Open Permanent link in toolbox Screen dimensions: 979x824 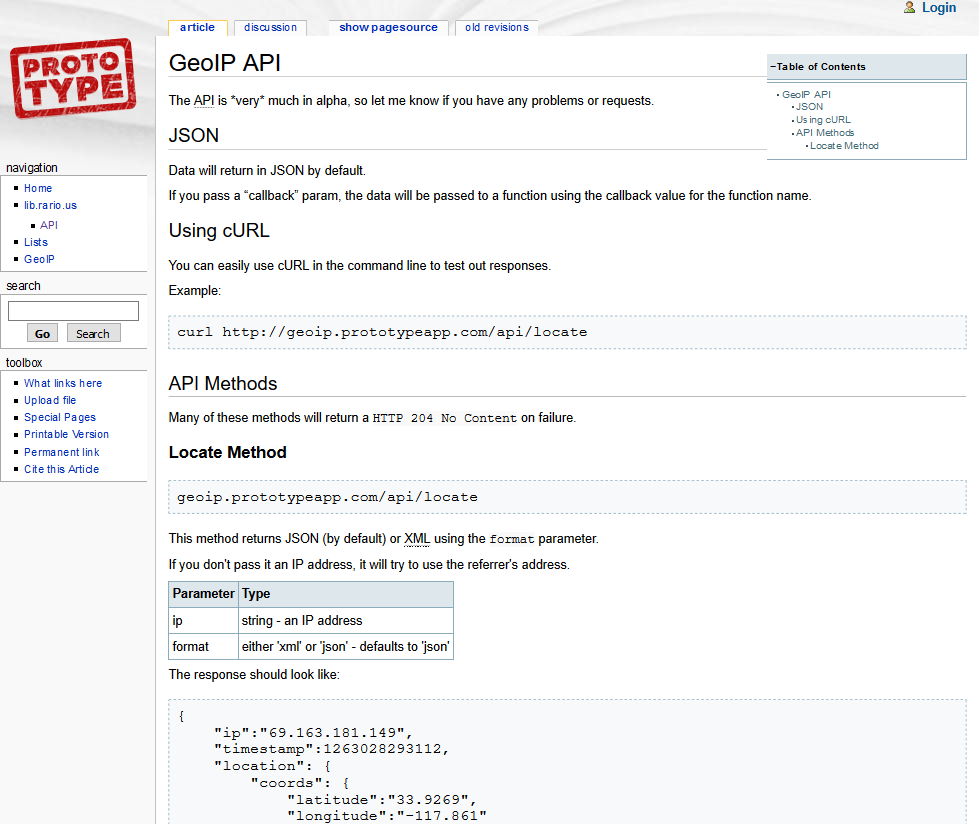62,452
